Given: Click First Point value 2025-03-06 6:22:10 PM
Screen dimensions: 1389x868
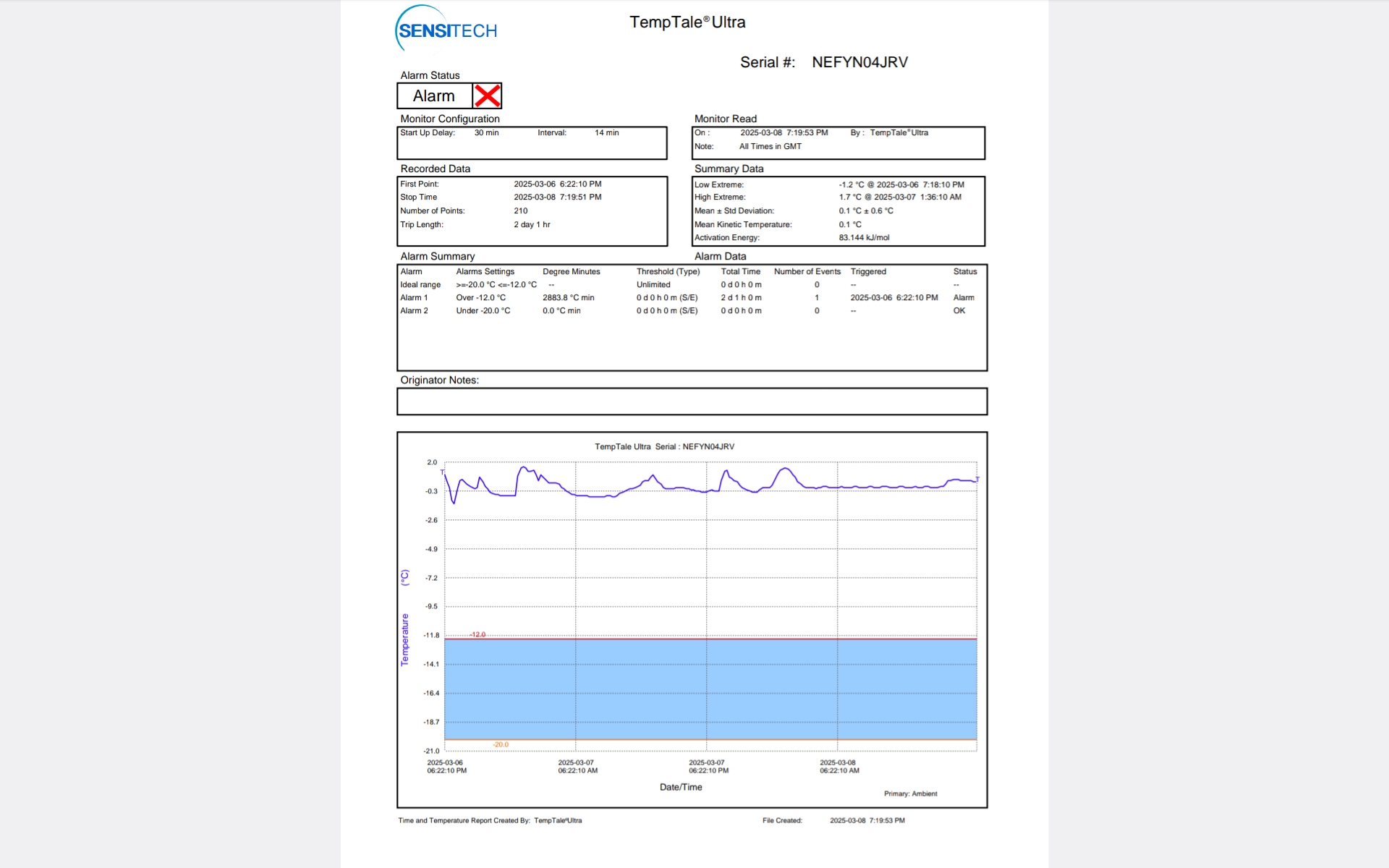Looking at the screenshot, I should coord(557,184).
